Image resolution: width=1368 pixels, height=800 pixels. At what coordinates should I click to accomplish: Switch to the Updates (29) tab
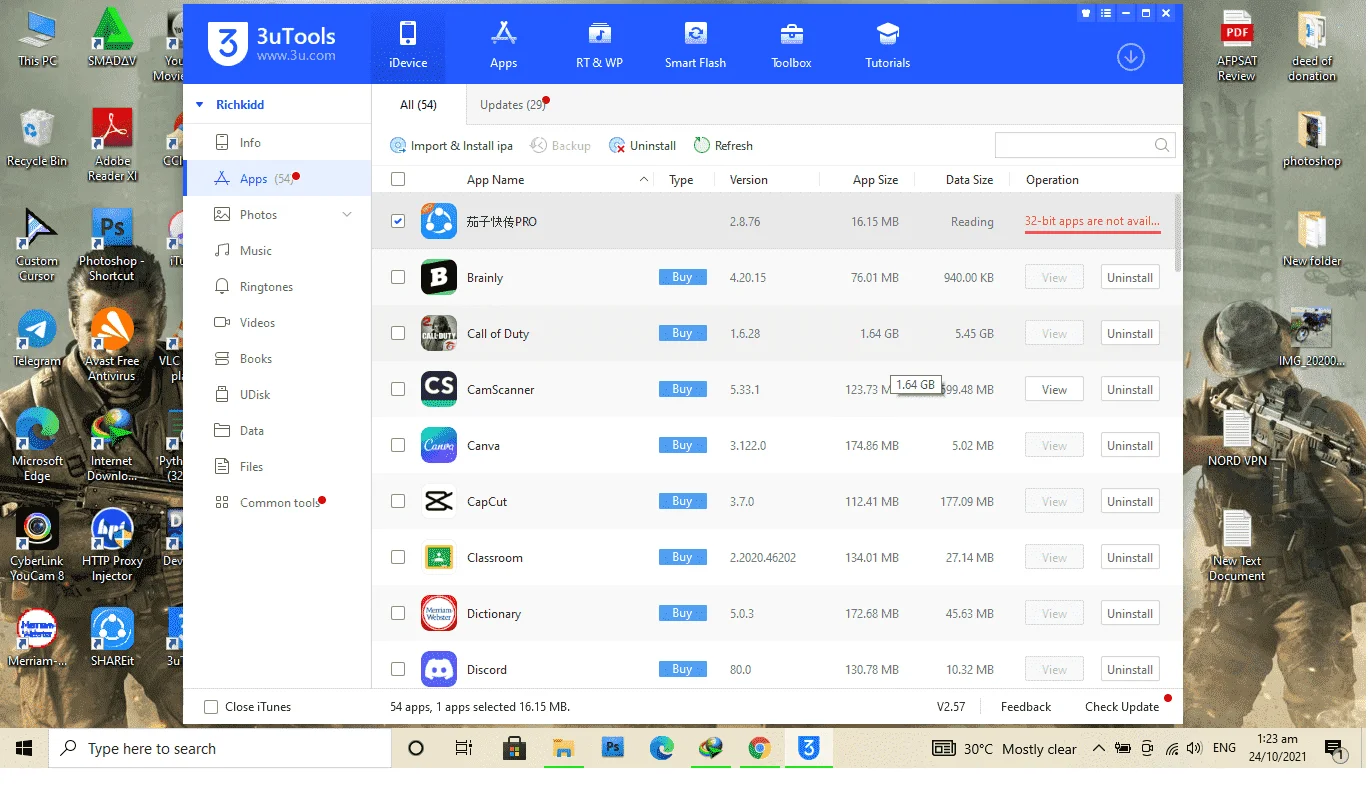click(x=513, y=104)
